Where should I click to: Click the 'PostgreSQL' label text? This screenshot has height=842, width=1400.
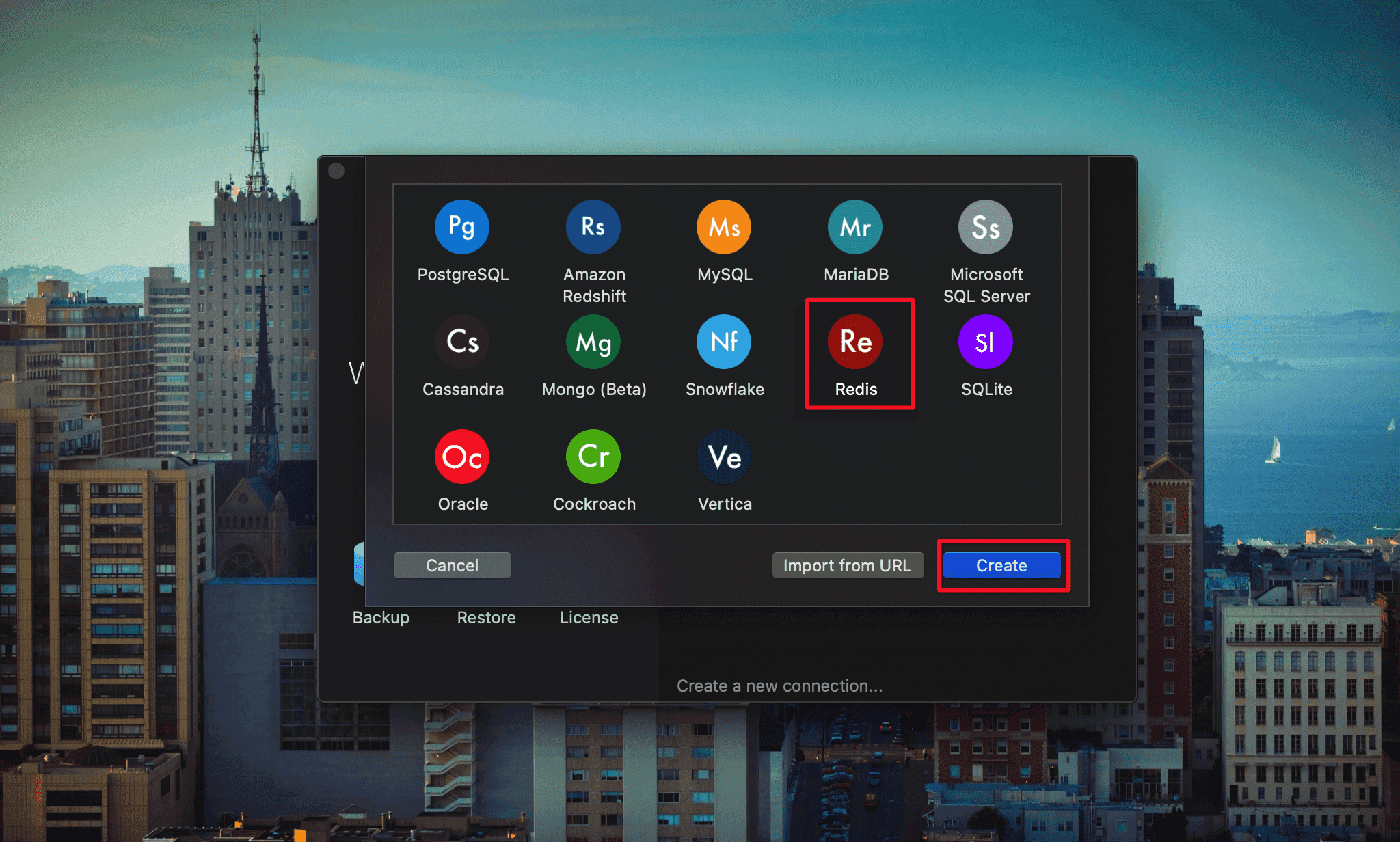click(x=463, y=275)
